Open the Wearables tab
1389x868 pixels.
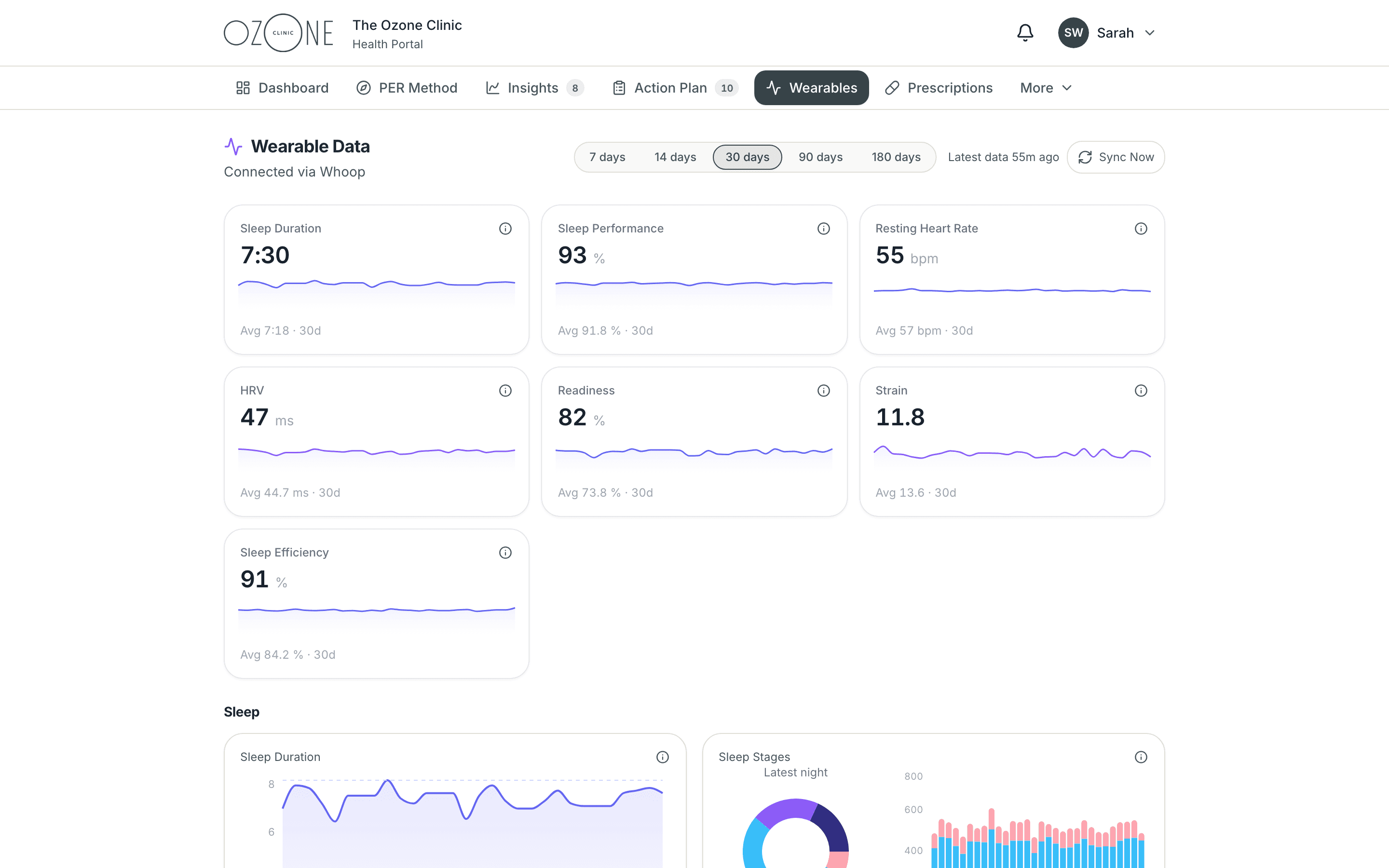click(x=811, y=88)
